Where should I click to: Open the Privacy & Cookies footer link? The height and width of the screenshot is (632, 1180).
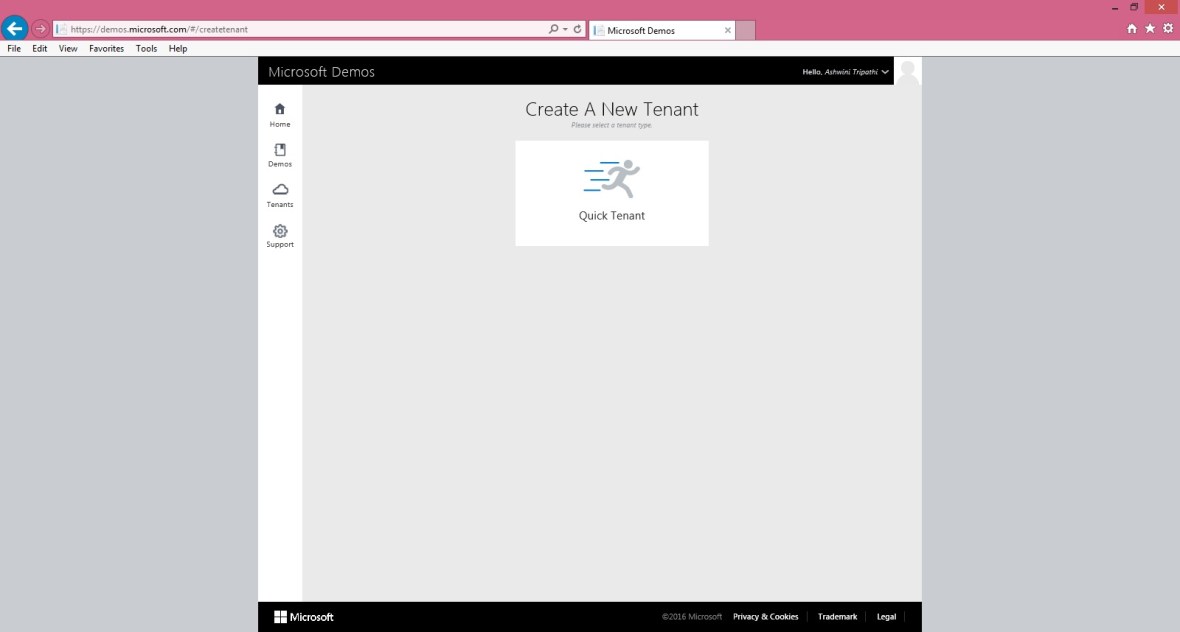click(x=765, y=617)
